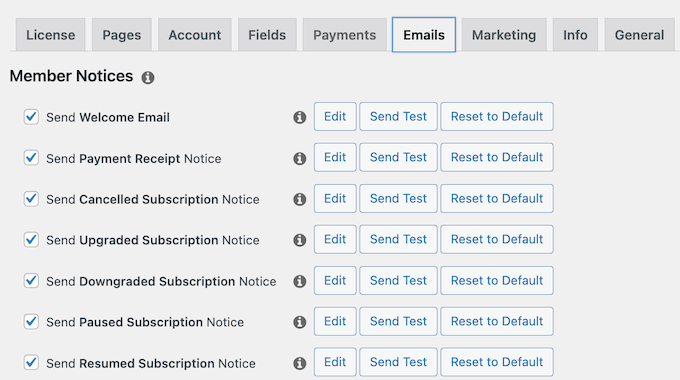Viewport: 680px width, 380px height.
Task: Show info icon for Paused Subscription Notice
Action: 300,322
